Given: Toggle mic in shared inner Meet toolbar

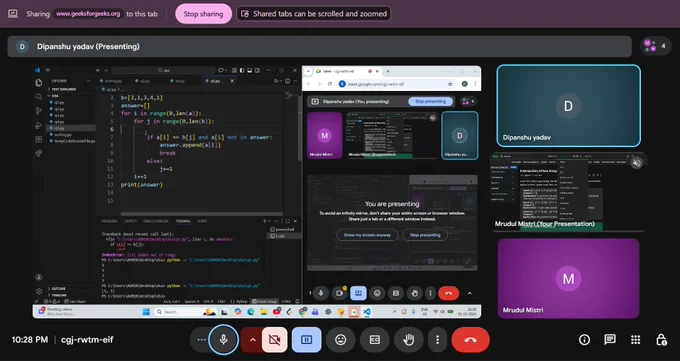Looking at the screenshot, I should [x=320, y=293].
